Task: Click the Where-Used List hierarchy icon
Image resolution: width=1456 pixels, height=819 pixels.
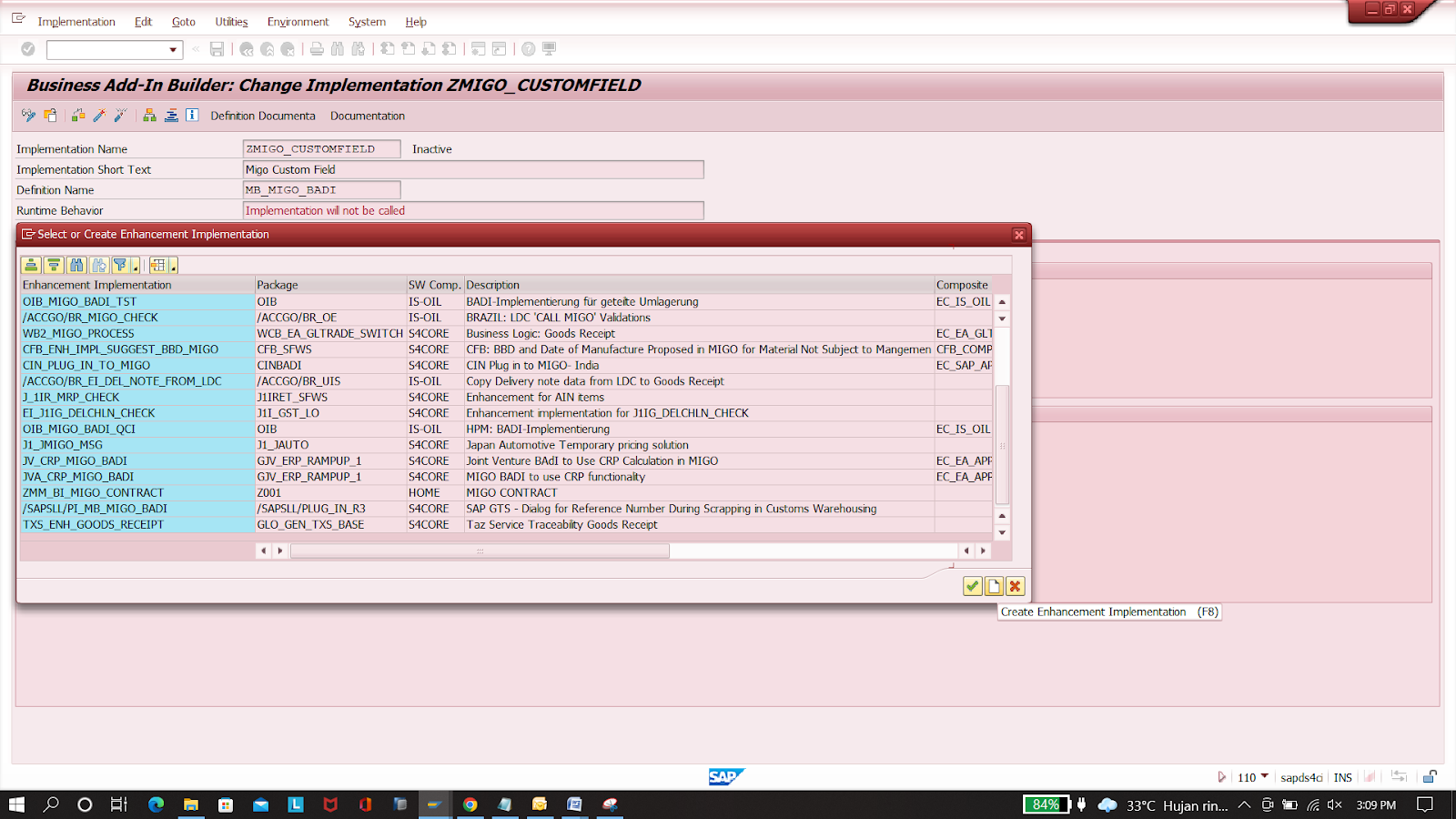Action: tap(149, 116)
